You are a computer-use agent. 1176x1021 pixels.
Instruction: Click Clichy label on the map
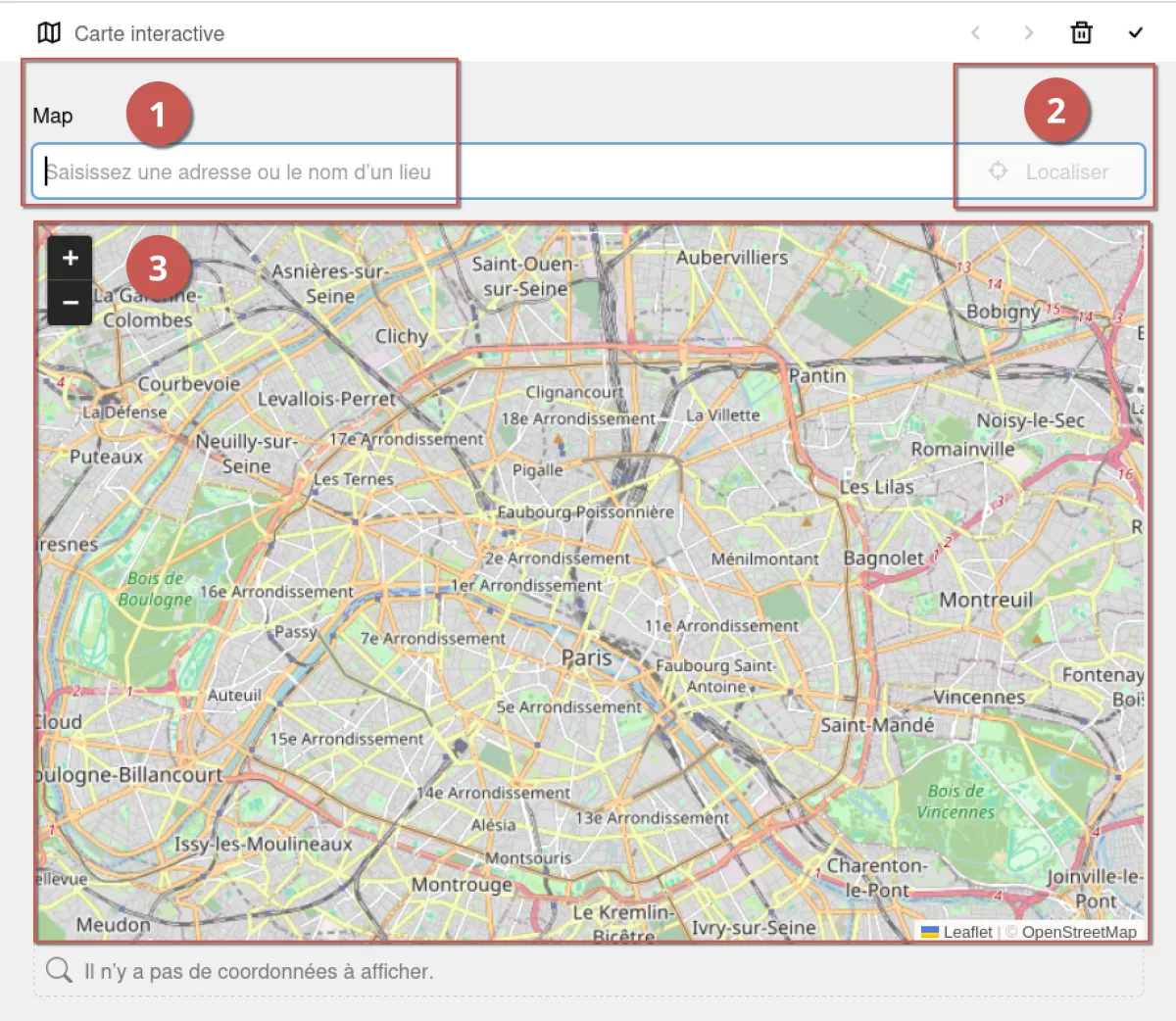(402, 336)
